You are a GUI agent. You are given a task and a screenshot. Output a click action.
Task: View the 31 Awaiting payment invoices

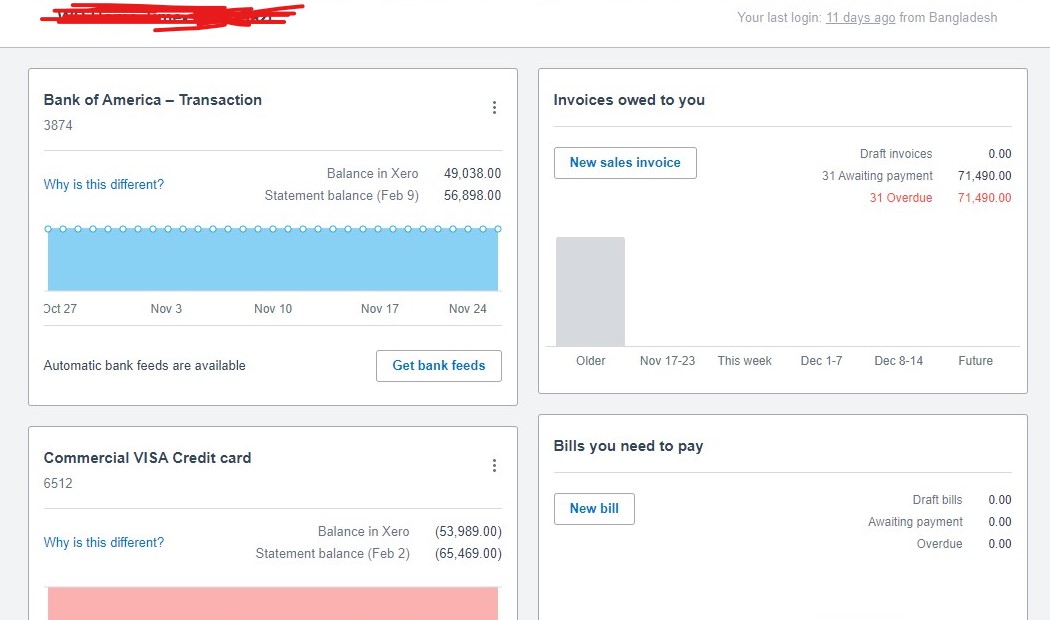[877, 176]
